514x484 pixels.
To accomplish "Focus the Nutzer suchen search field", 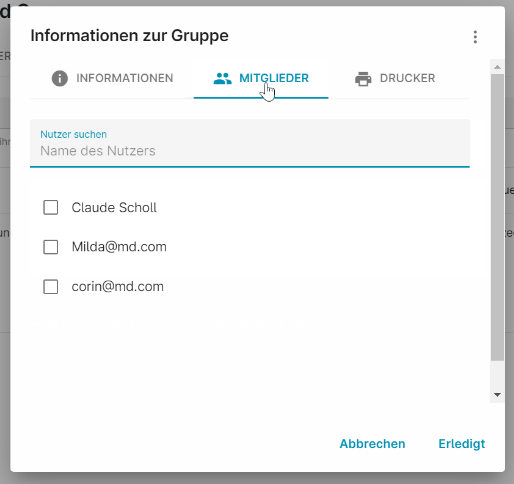I will pos(250,143).
